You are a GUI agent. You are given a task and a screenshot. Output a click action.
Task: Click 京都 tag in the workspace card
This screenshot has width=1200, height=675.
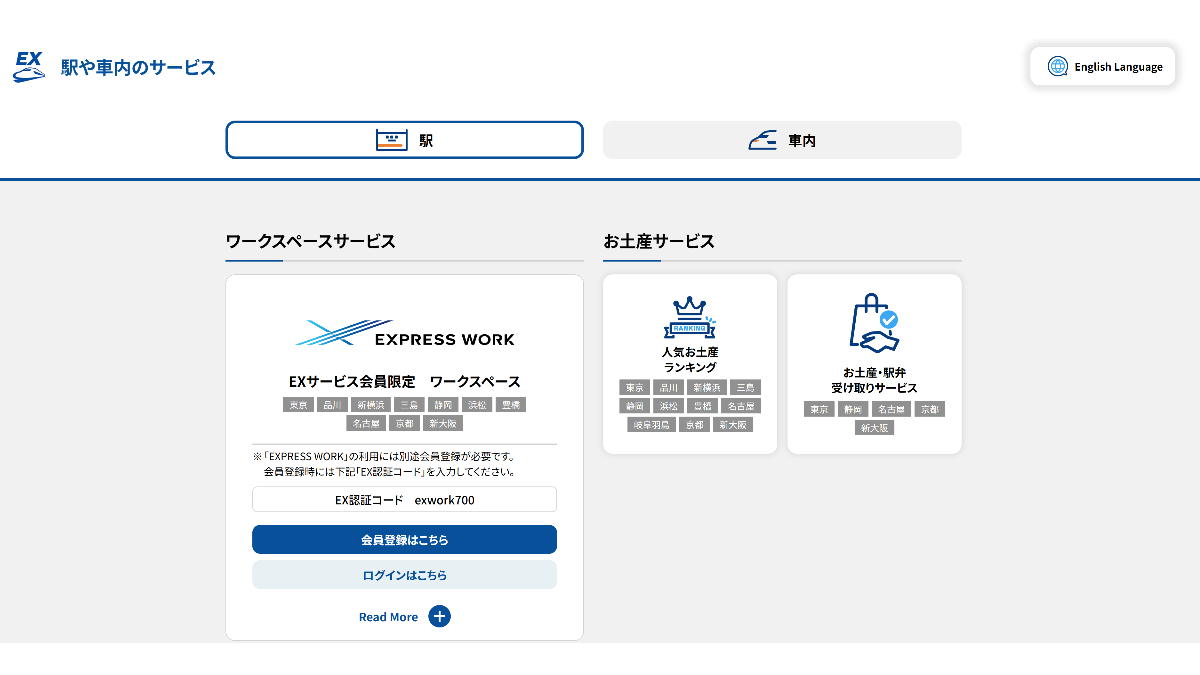pos(403,424)
